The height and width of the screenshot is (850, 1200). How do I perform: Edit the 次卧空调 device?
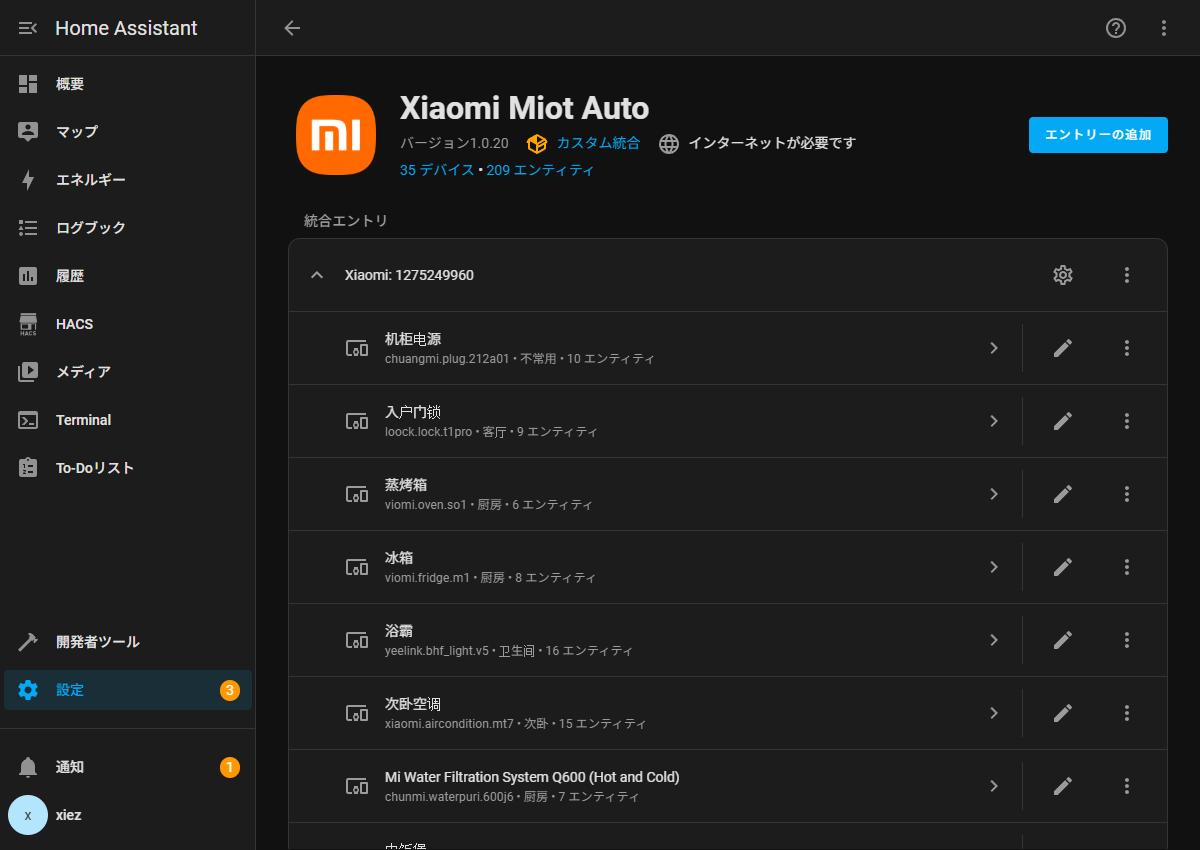tap(1063, 713)
